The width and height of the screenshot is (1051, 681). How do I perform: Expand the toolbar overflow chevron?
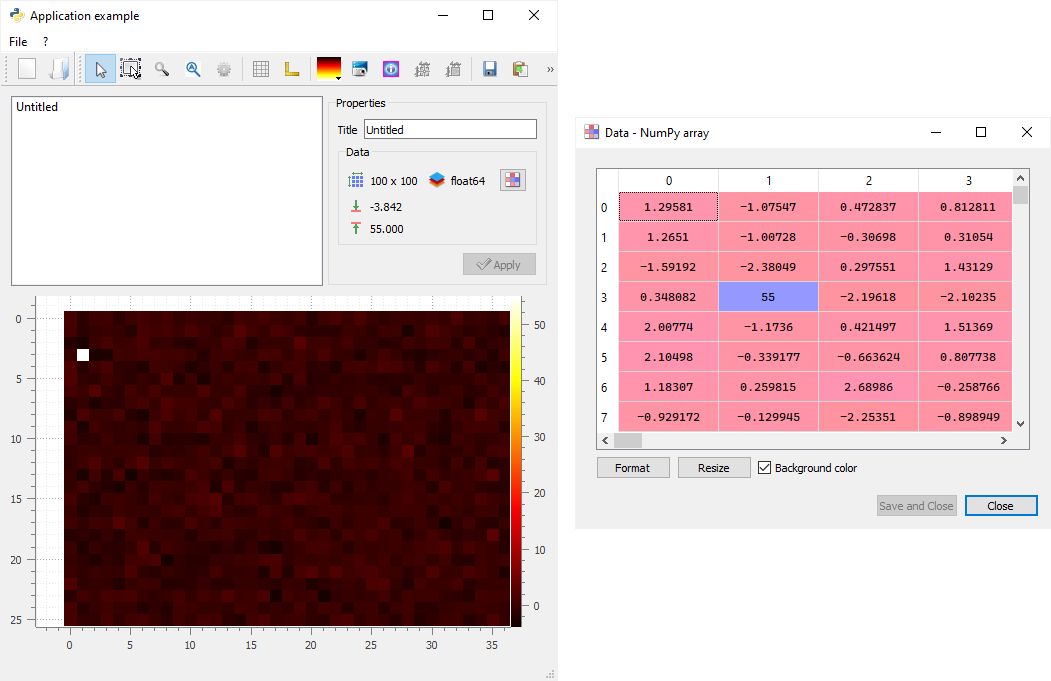point(549,69)
